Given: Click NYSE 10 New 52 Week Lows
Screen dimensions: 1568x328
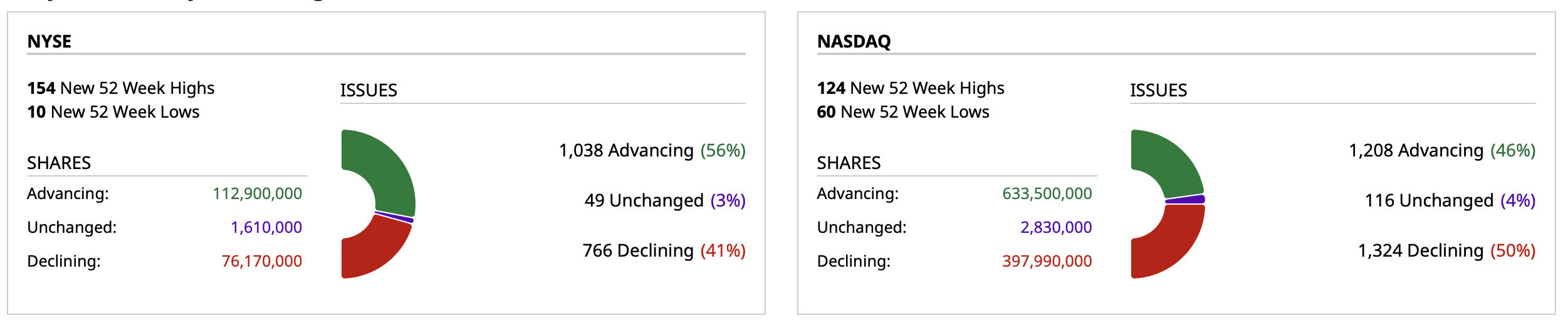Looking at the screenshot, I should (113, 112).
